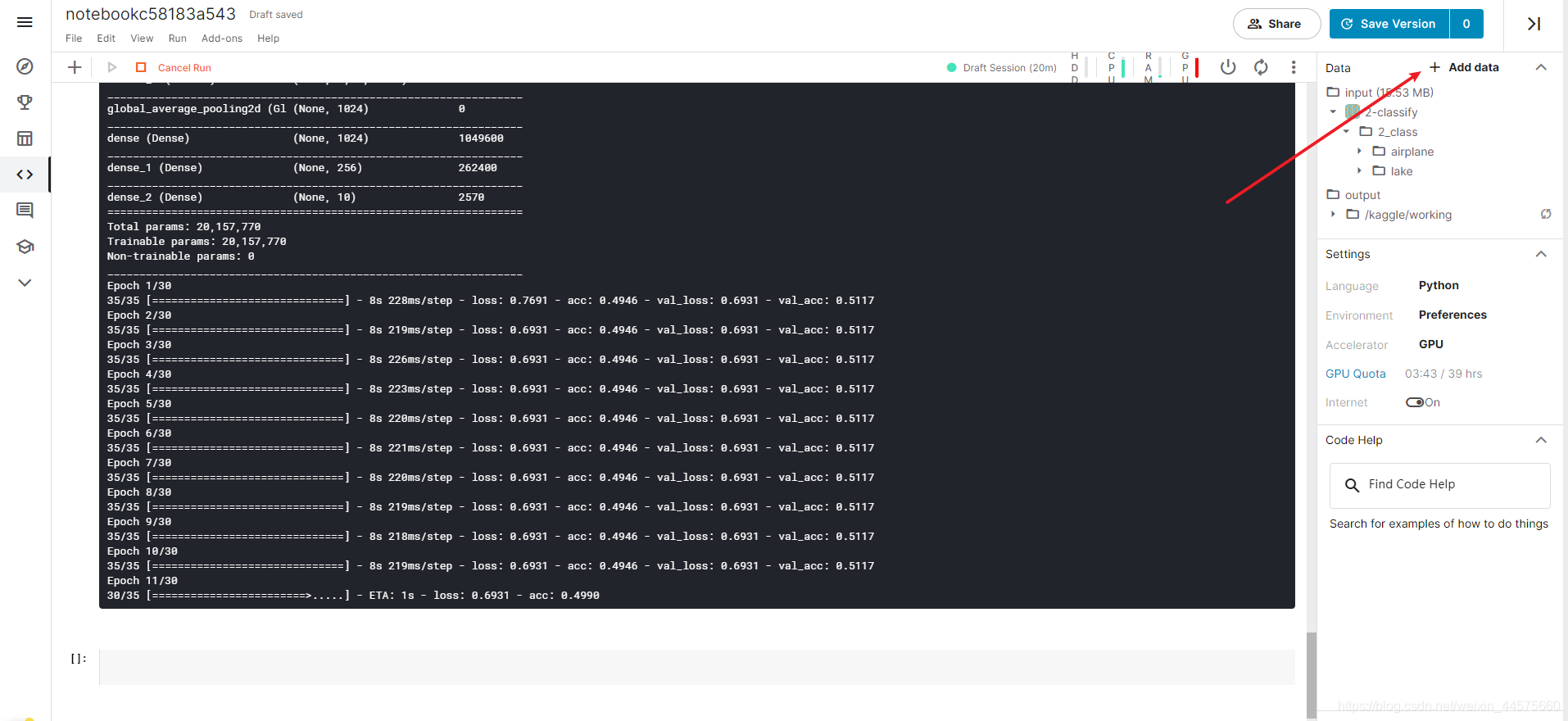Viewport: 1568px width, 721px height.
Task: Toggle the Internet switch
Action: tap(1415, 402)
